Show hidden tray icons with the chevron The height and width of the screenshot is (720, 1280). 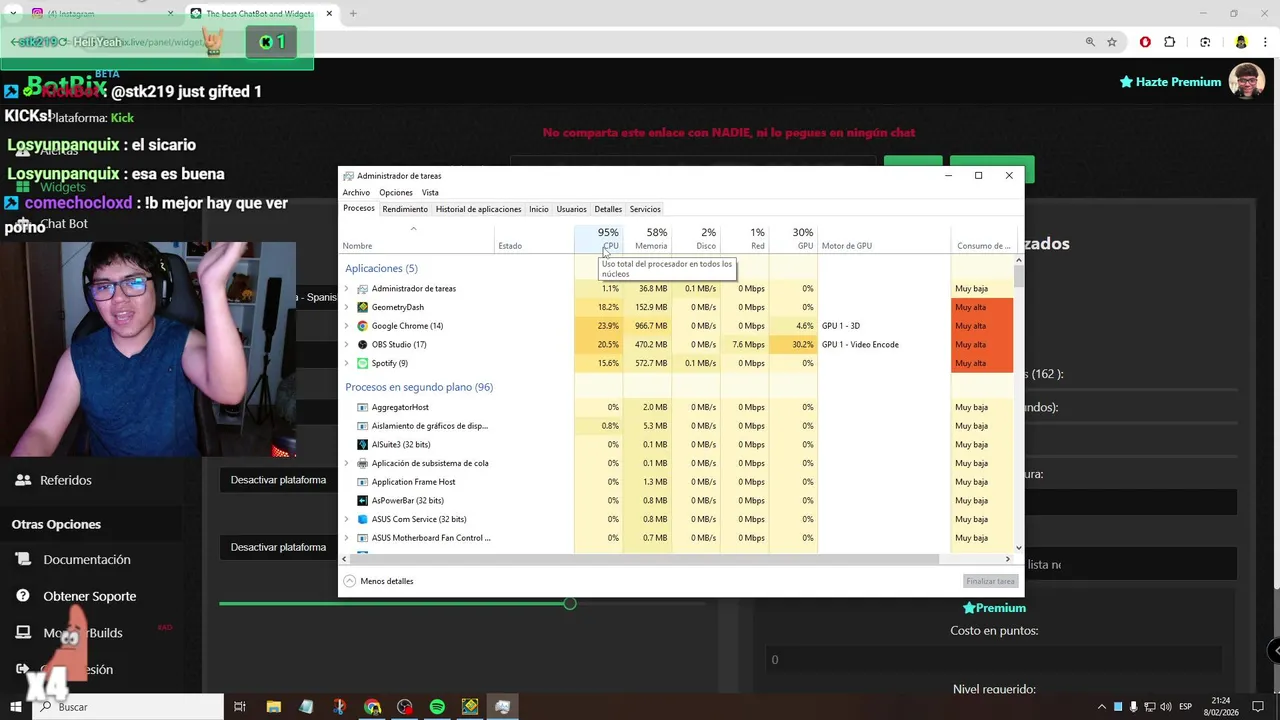point(1102,707)
